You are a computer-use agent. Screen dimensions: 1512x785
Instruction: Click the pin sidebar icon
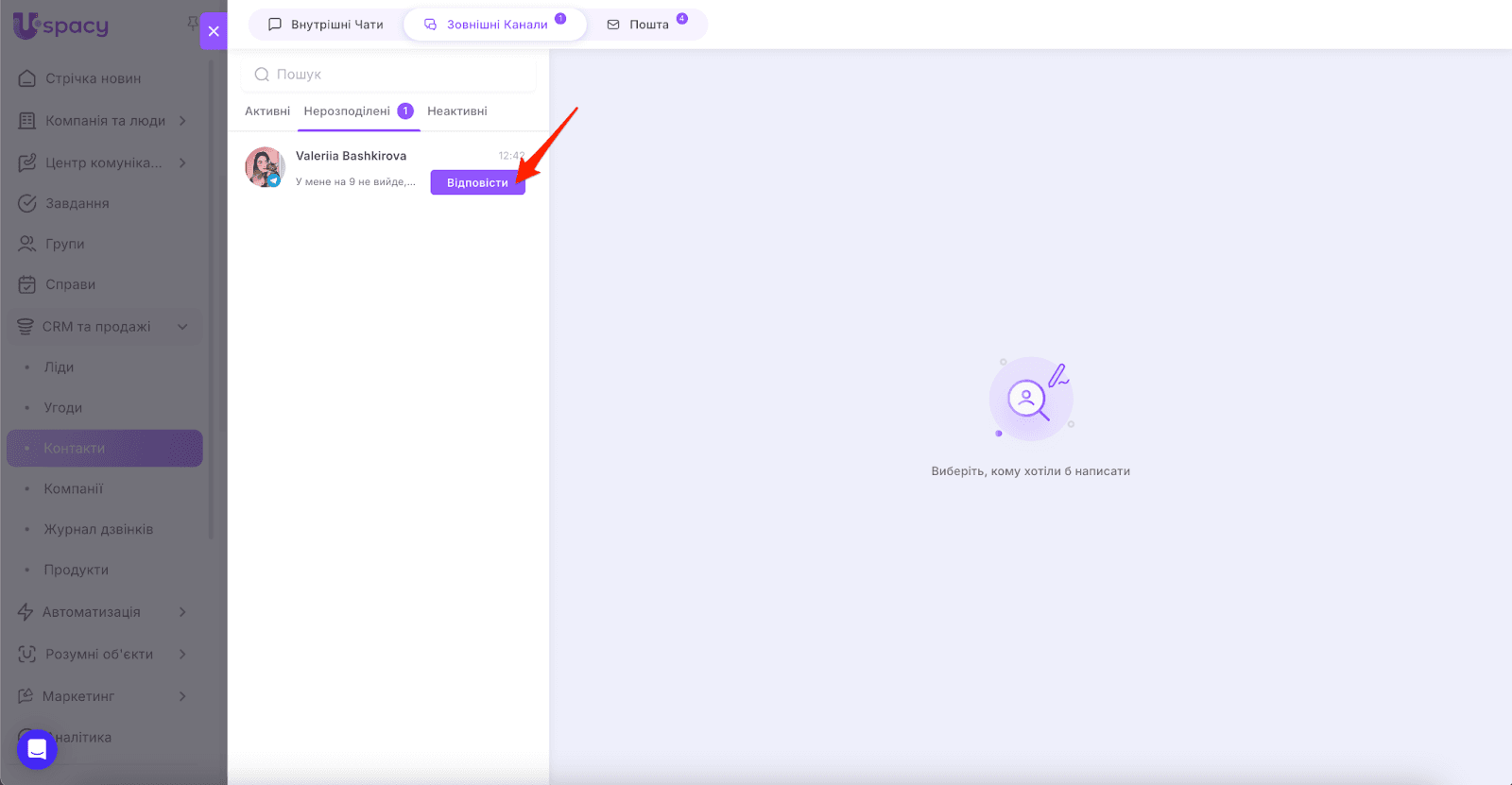tap(193, 22)
